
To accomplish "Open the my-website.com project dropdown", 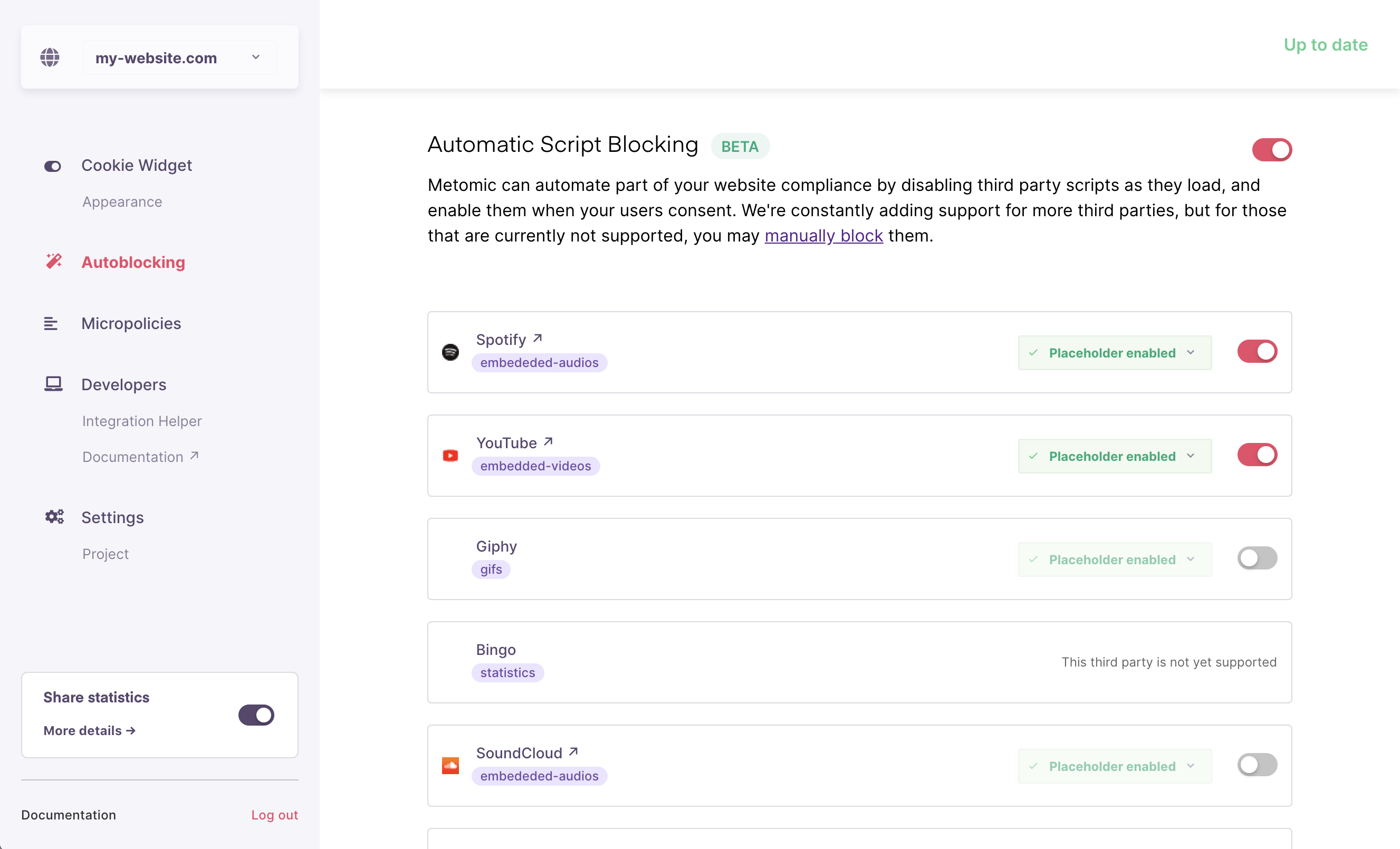I will click(x=179, y=58).
